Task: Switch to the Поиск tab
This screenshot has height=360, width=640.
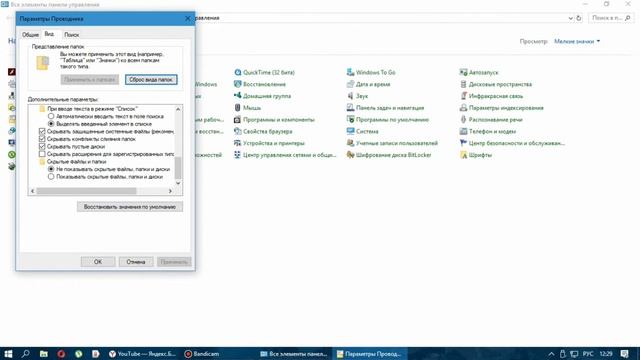Action: (71, 35)
